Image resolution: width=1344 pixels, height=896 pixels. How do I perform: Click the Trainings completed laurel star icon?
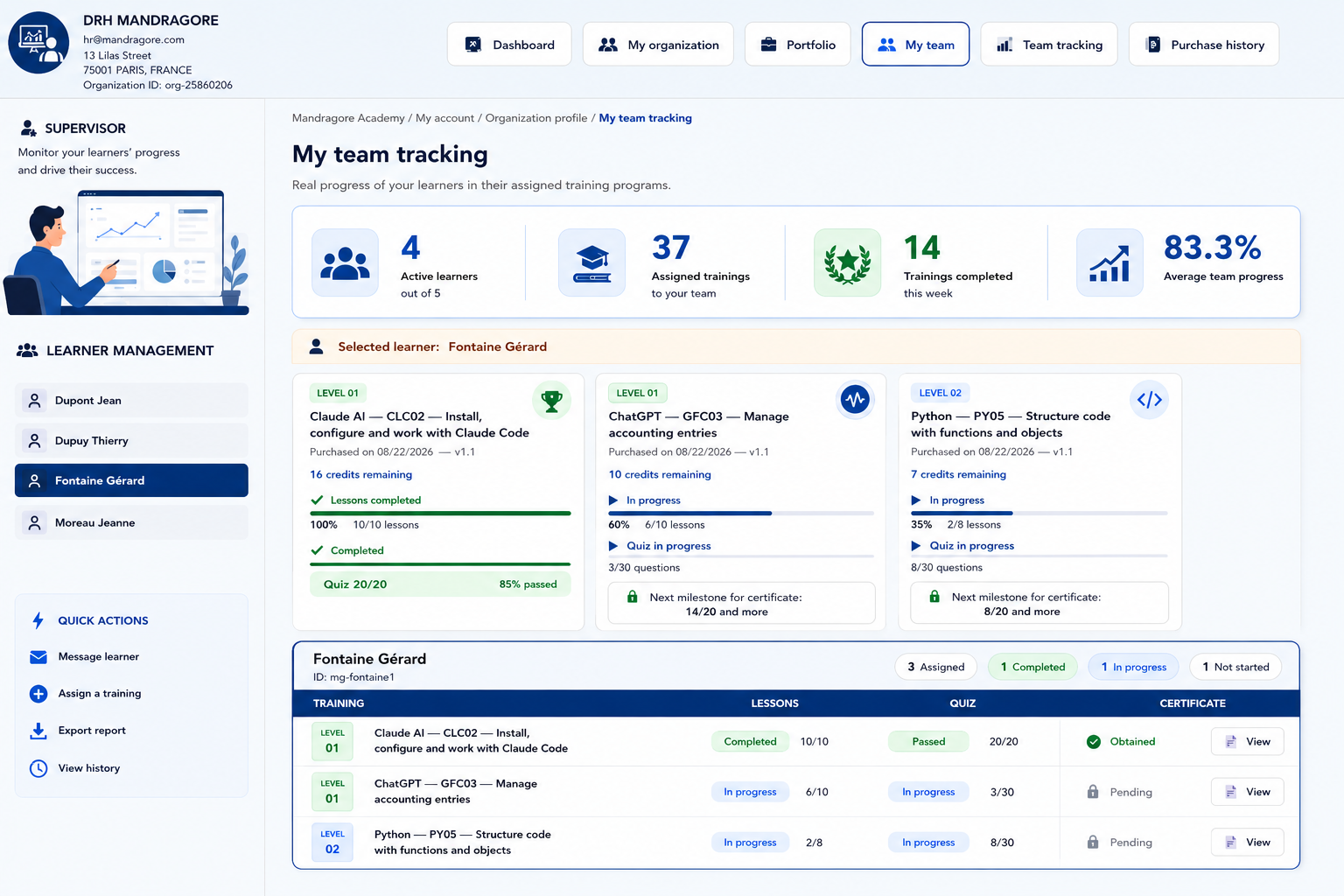point(847,262)
